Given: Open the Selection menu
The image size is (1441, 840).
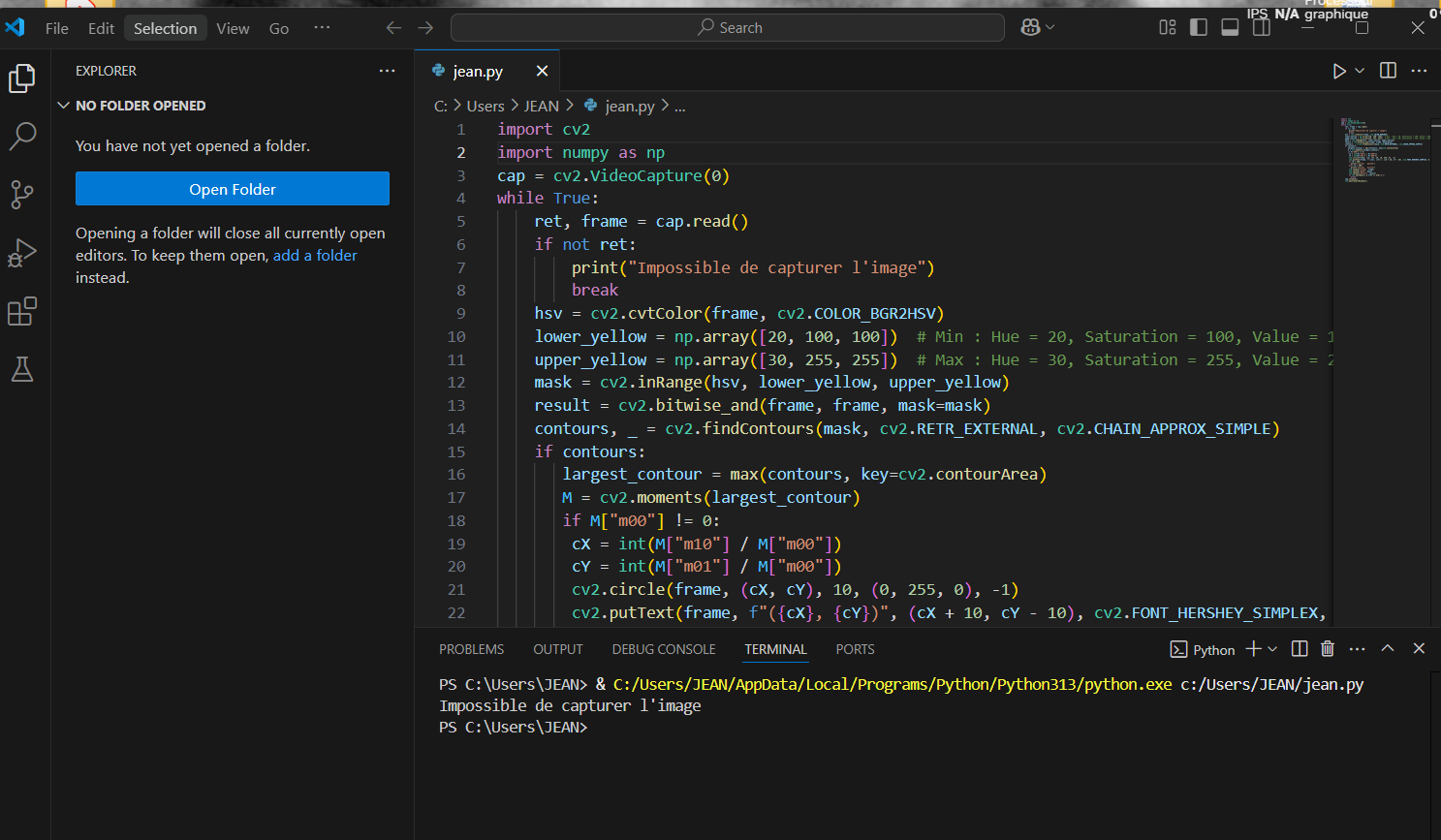Looking at the screenshot, I should coord(165,28).
